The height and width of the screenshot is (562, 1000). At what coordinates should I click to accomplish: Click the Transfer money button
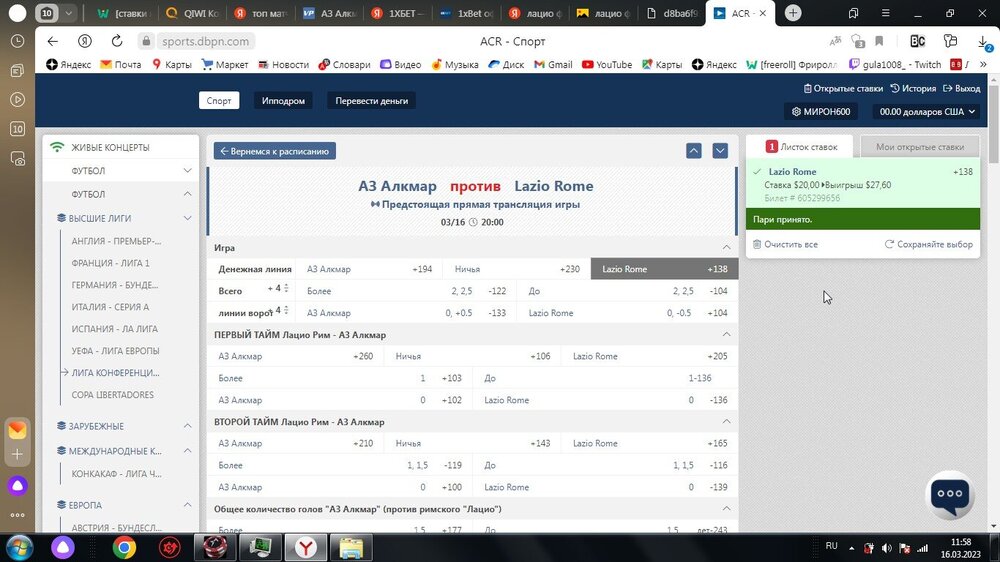point(371,101)
